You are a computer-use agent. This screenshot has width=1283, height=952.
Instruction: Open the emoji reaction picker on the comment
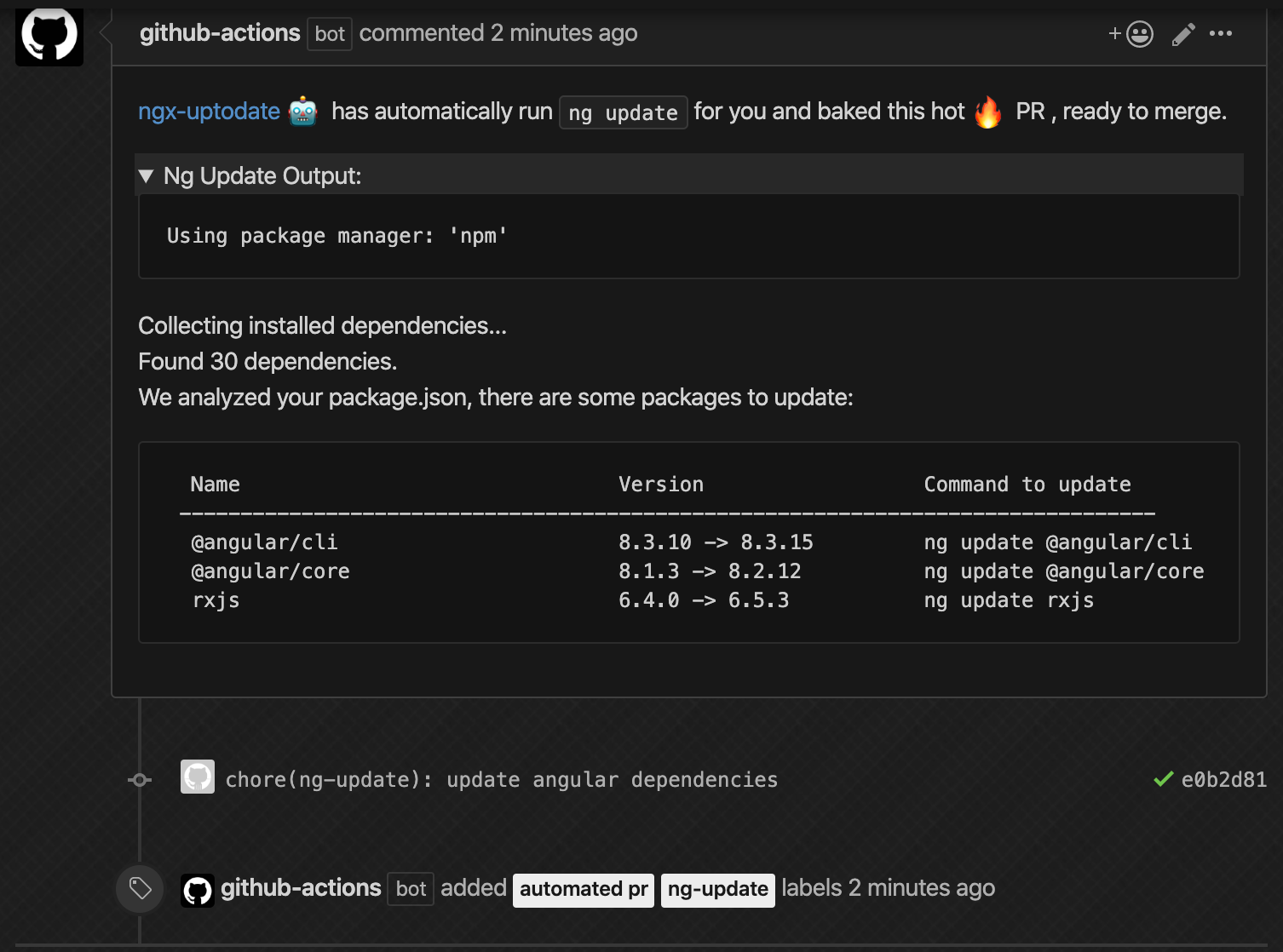click(1140, 33)
